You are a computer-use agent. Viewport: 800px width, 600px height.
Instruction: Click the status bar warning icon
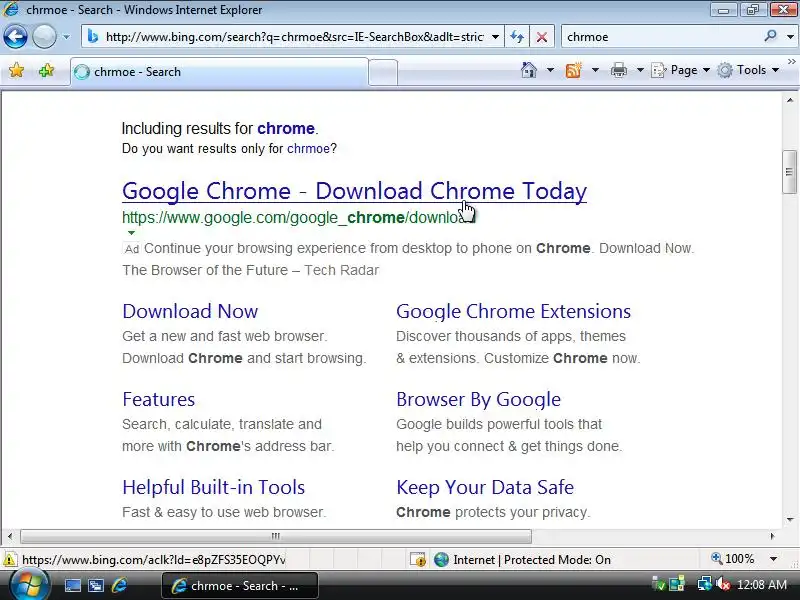(x=9, y=560)
